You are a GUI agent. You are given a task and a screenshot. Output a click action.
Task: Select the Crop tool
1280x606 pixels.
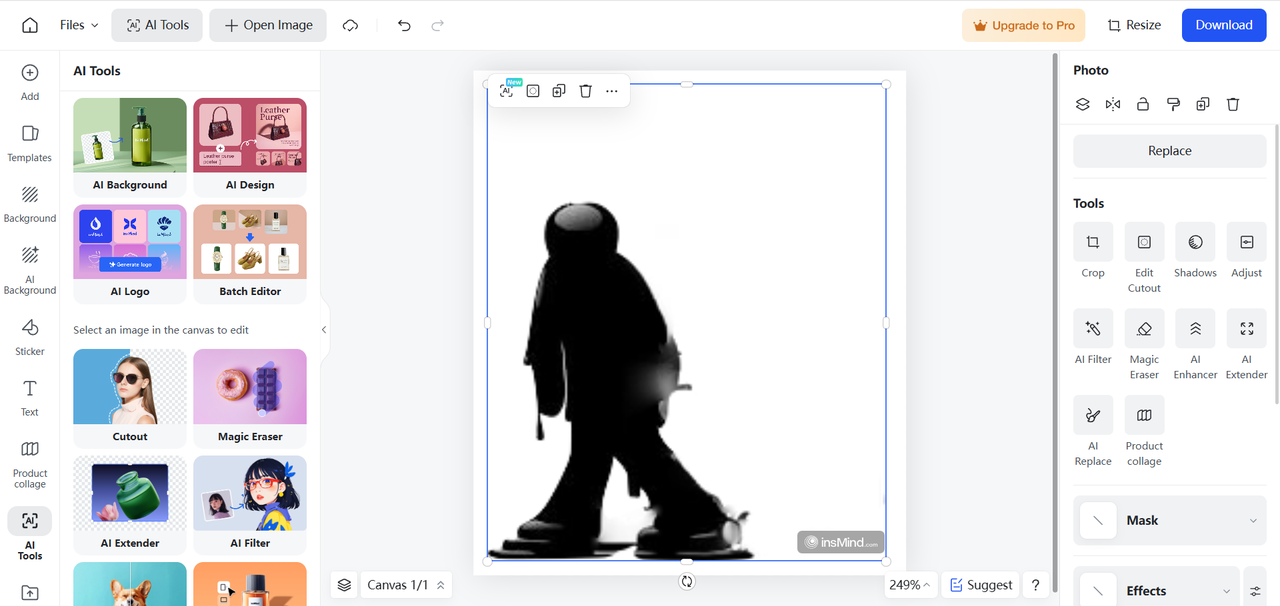[1093, 251]
